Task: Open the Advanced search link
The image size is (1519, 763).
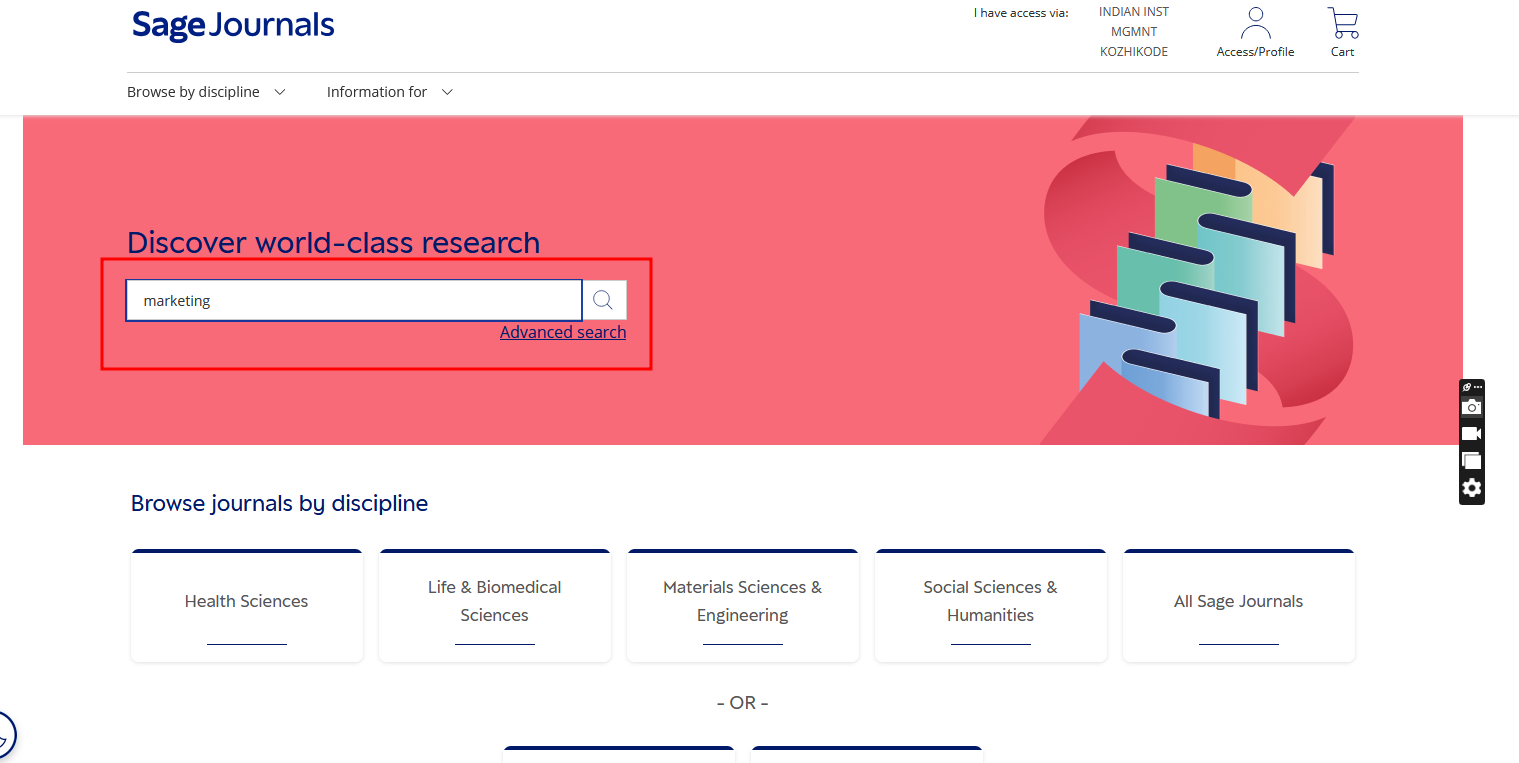Action: click(x=563, y=332)
